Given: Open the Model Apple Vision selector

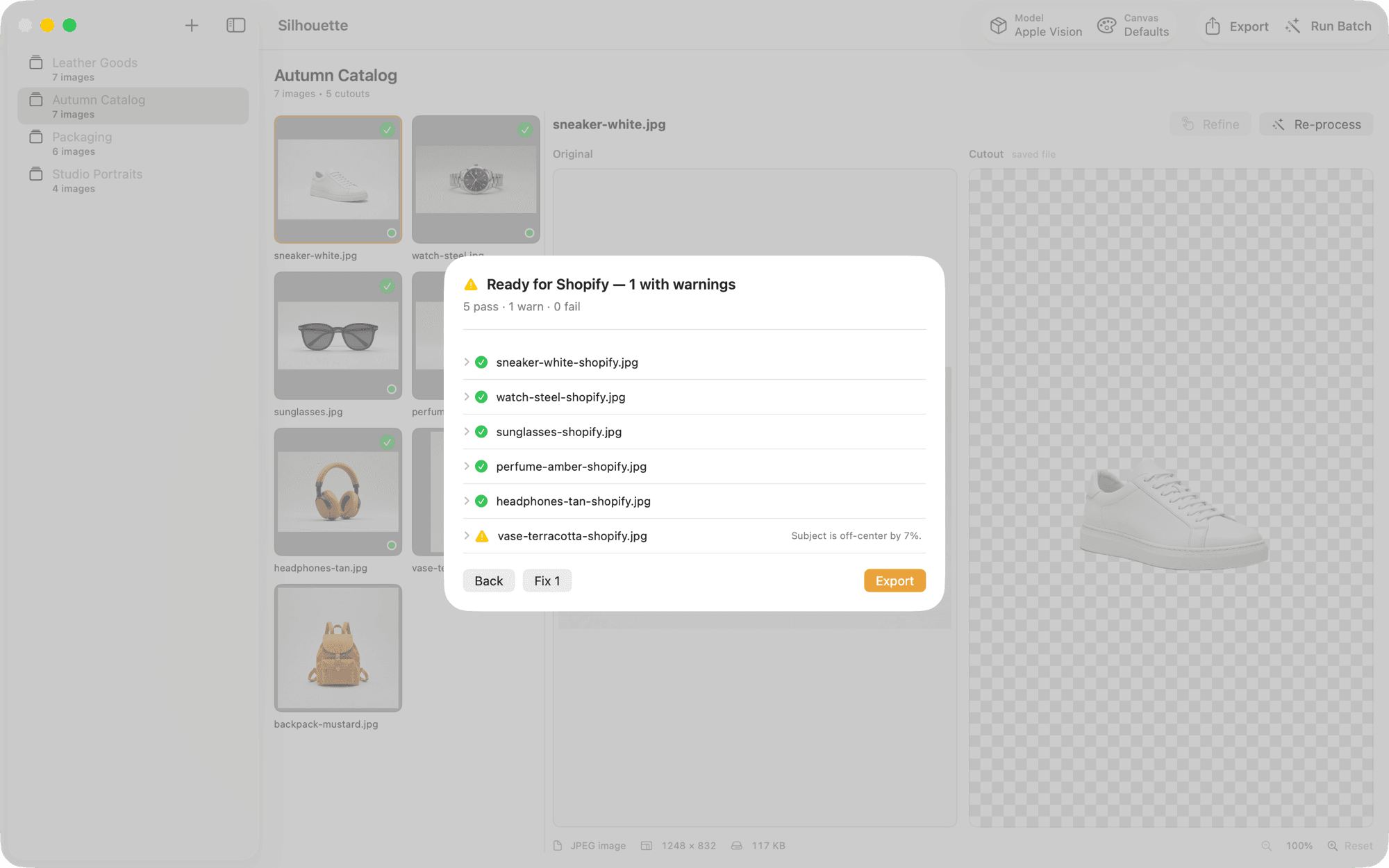Looking at the screenshot, I should [1035, 26].
